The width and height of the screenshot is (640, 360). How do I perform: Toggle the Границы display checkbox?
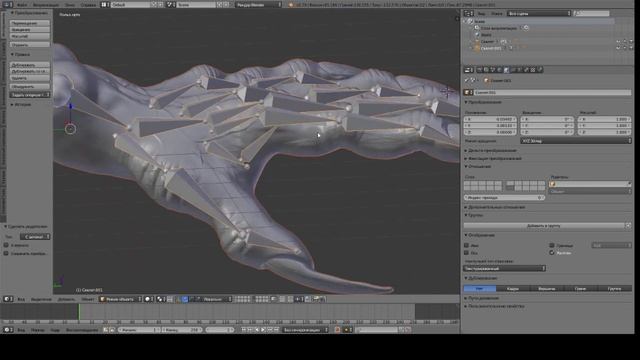coord(552,245)
